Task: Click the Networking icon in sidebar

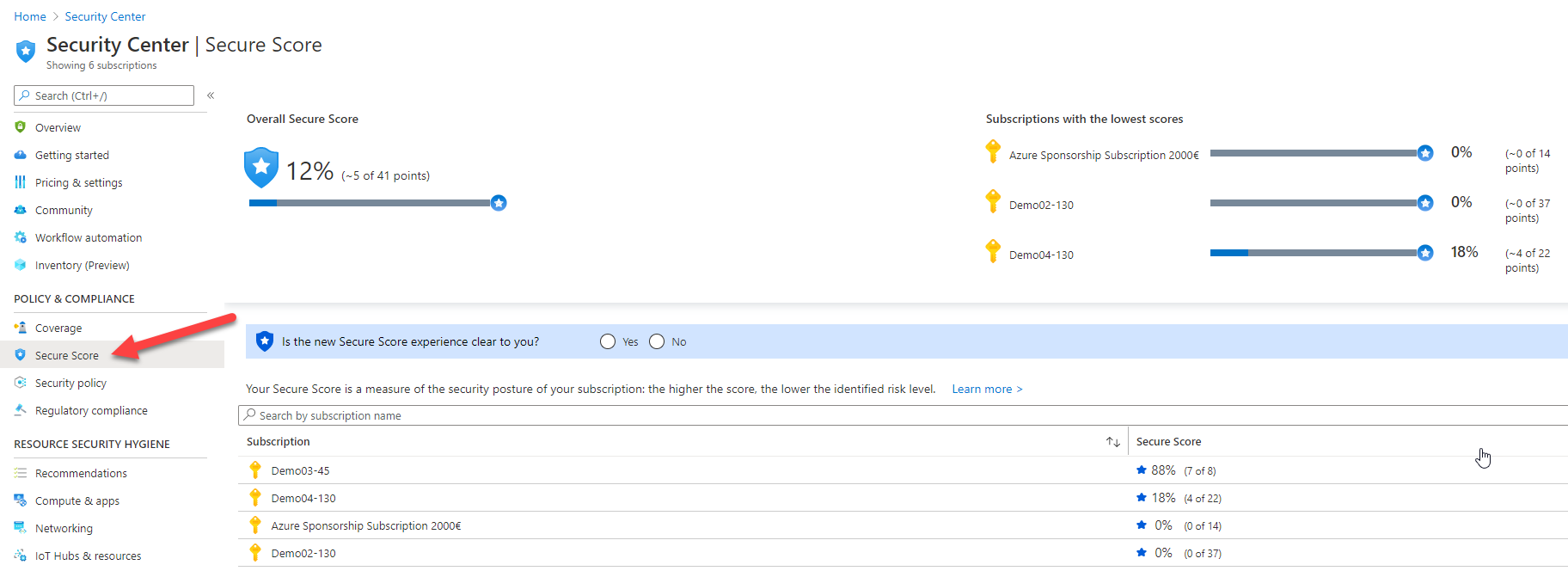Action: click(x=21, y=528)
